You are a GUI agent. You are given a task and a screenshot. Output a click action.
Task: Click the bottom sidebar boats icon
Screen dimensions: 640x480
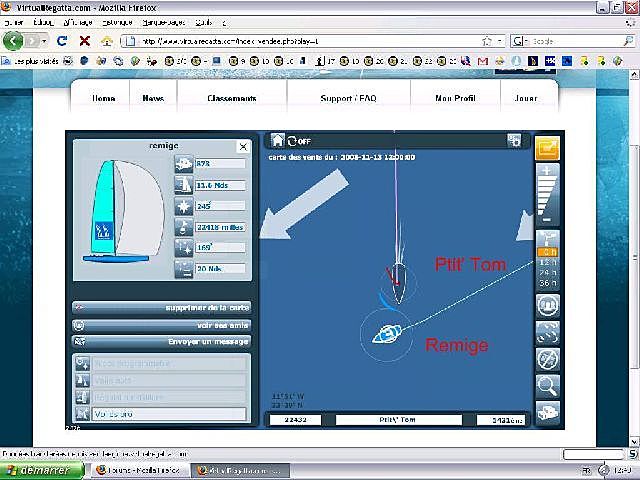coord(547,413)
